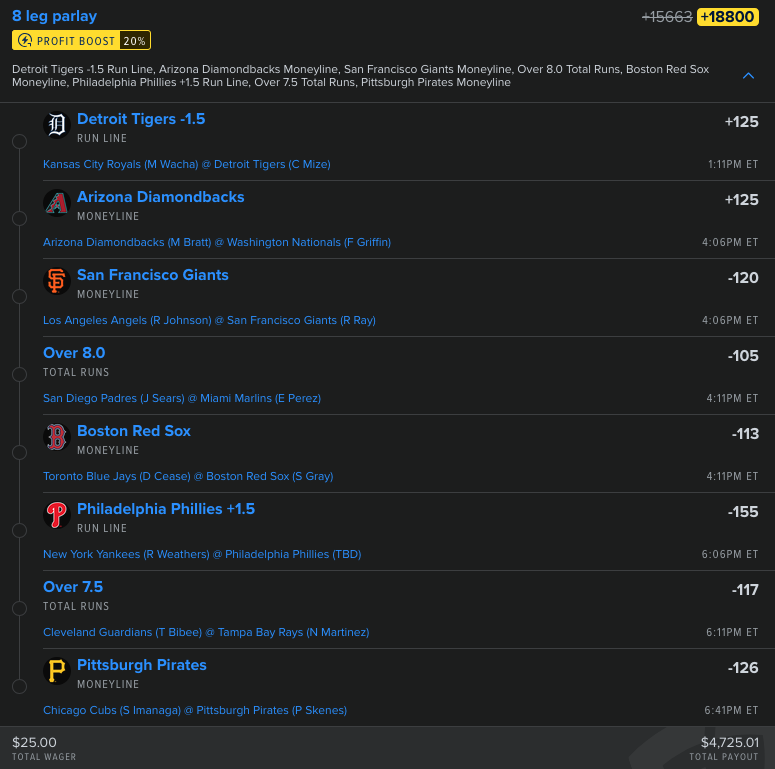Click the $25.00 total wager amount
The height and width of the screenshot is (769, 775).
click(x=34, y=742)
